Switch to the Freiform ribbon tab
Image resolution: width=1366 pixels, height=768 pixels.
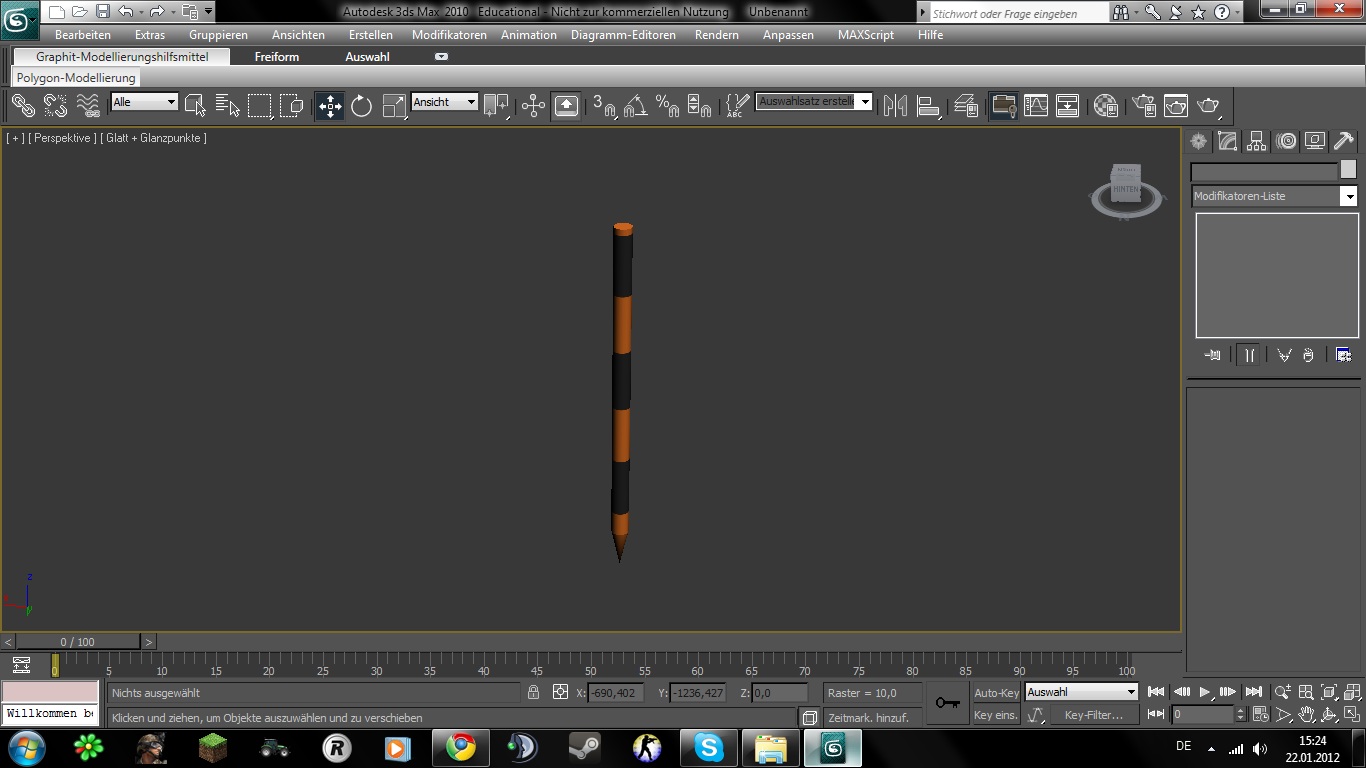coord(277,57)
